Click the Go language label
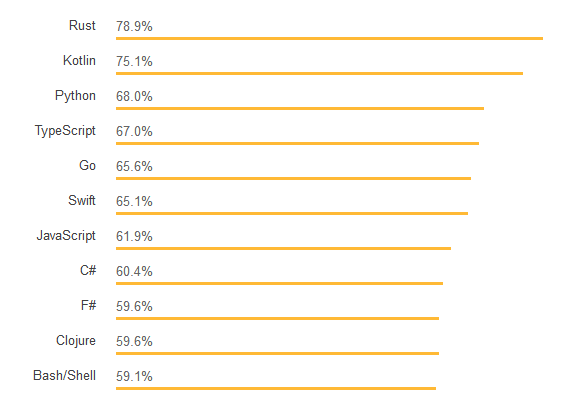This screenshot has height=401, width=561. point(88,166)
